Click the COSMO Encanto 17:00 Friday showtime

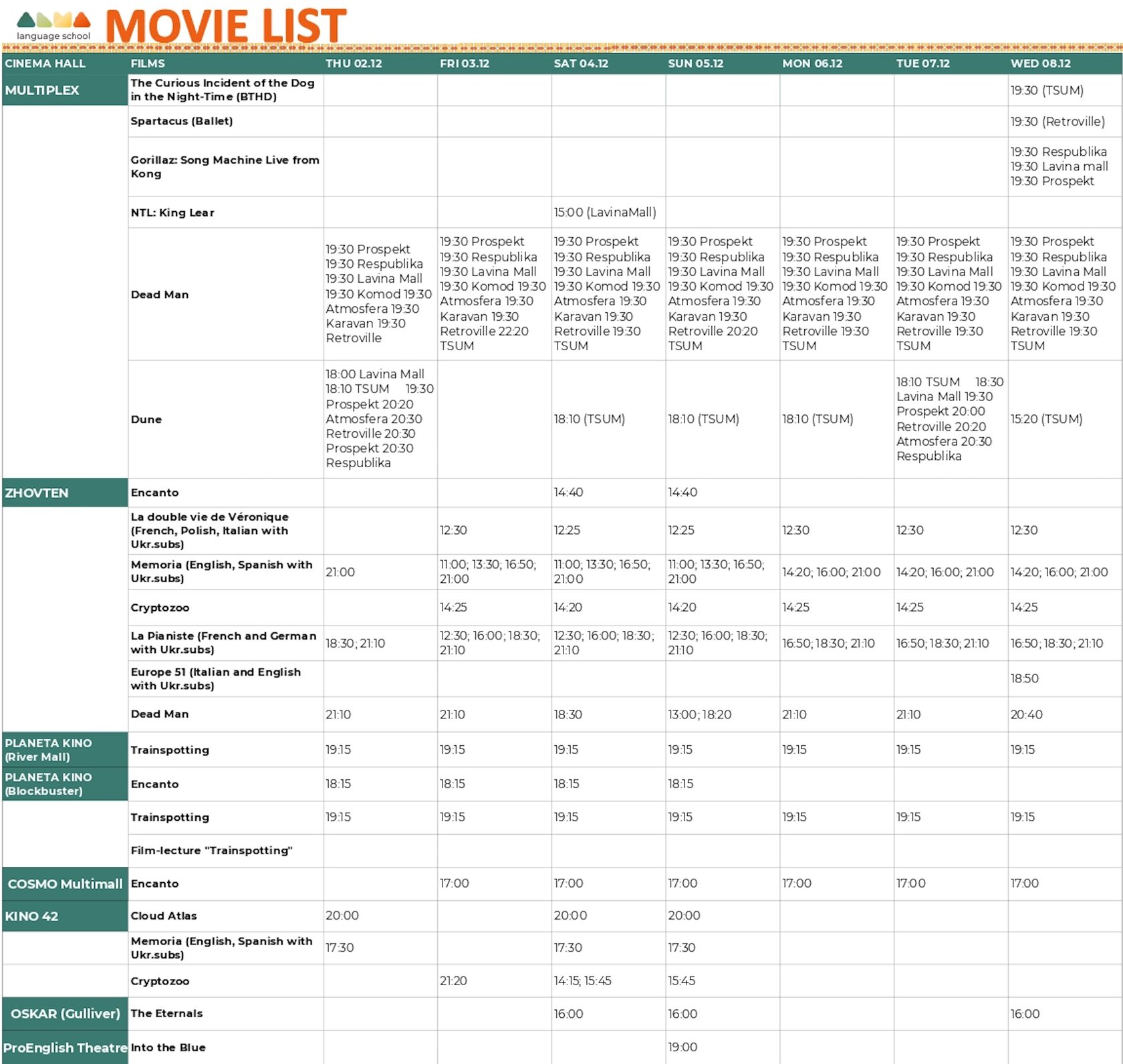click(455, 884)
